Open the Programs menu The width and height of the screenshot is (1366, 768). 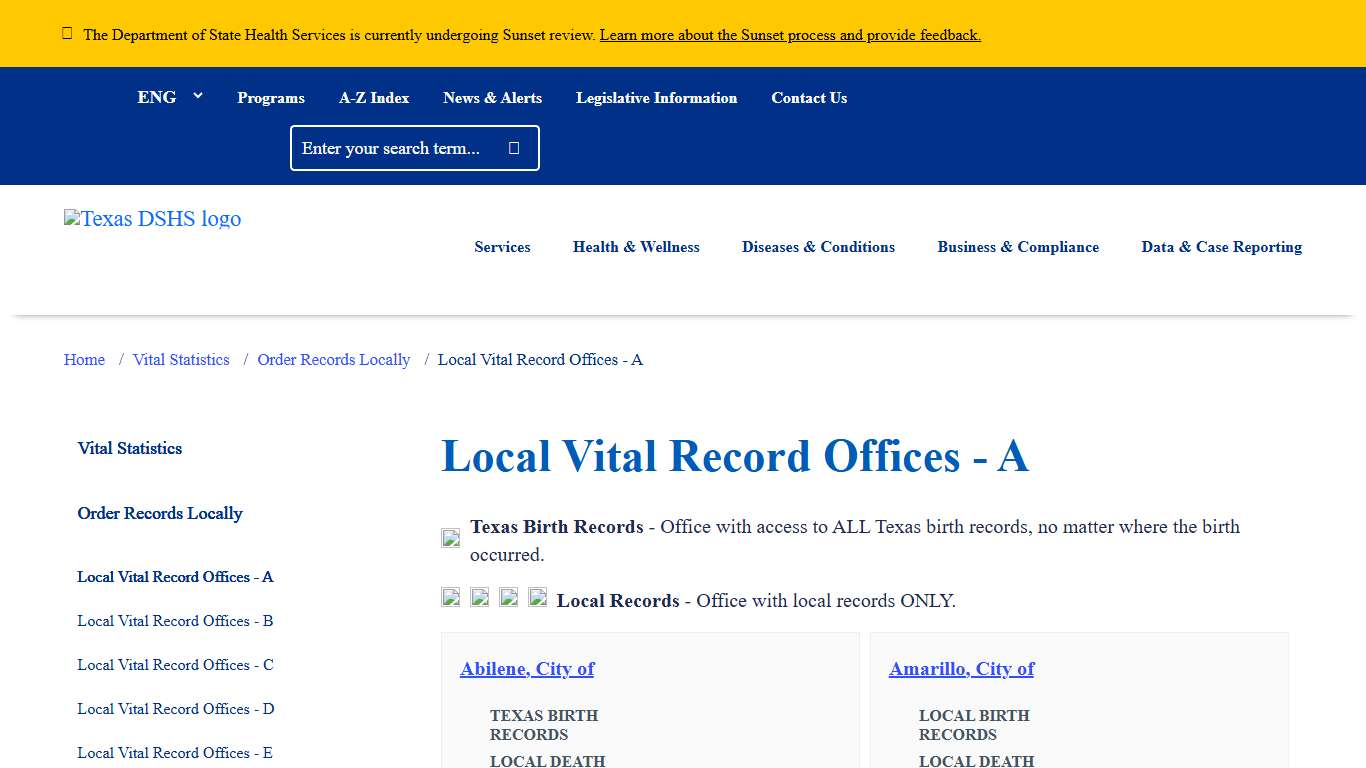[270, 98]
